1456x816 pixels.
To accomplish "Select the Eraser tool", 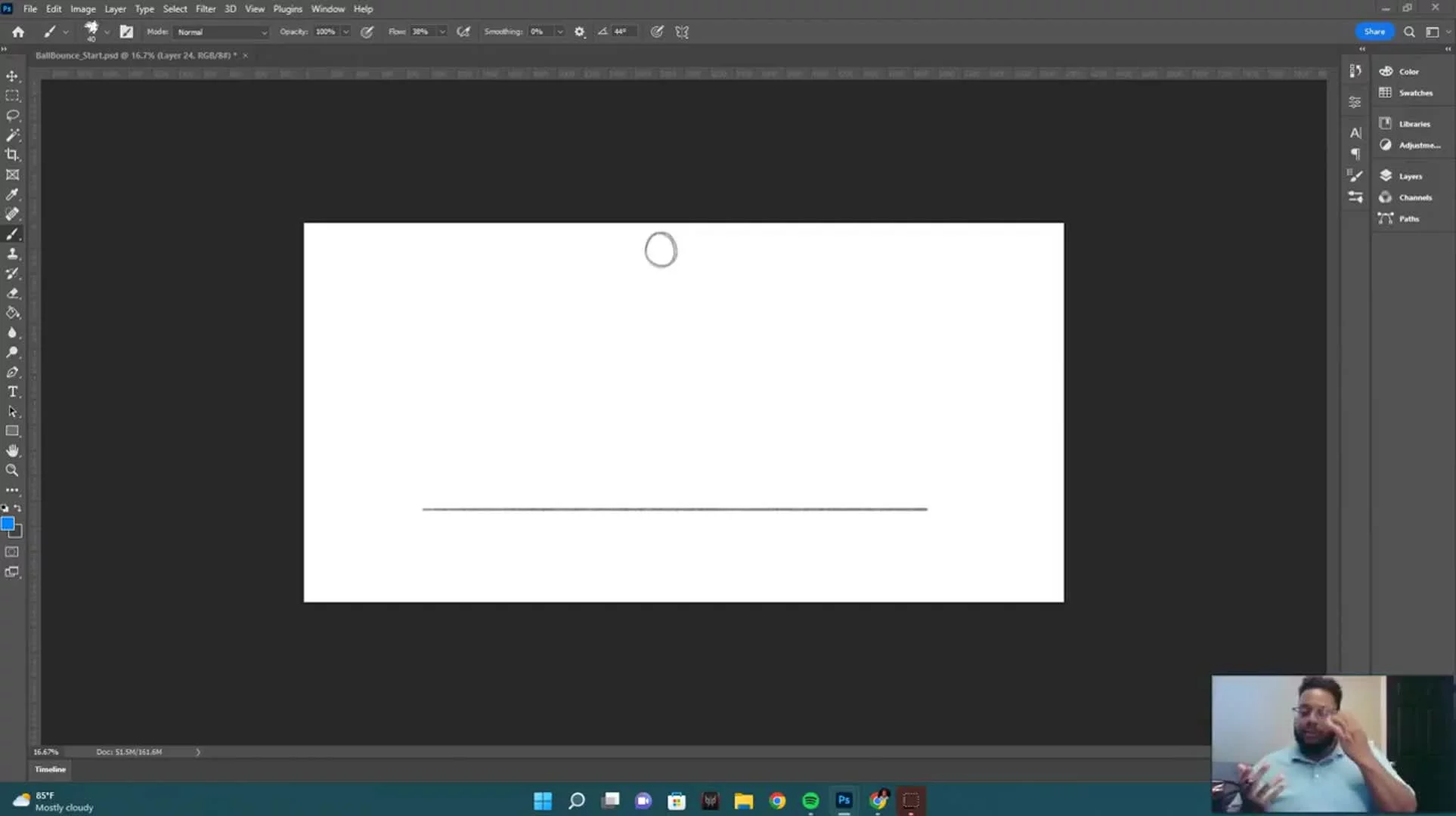I will pyautogui.click(x=13, y=293).
